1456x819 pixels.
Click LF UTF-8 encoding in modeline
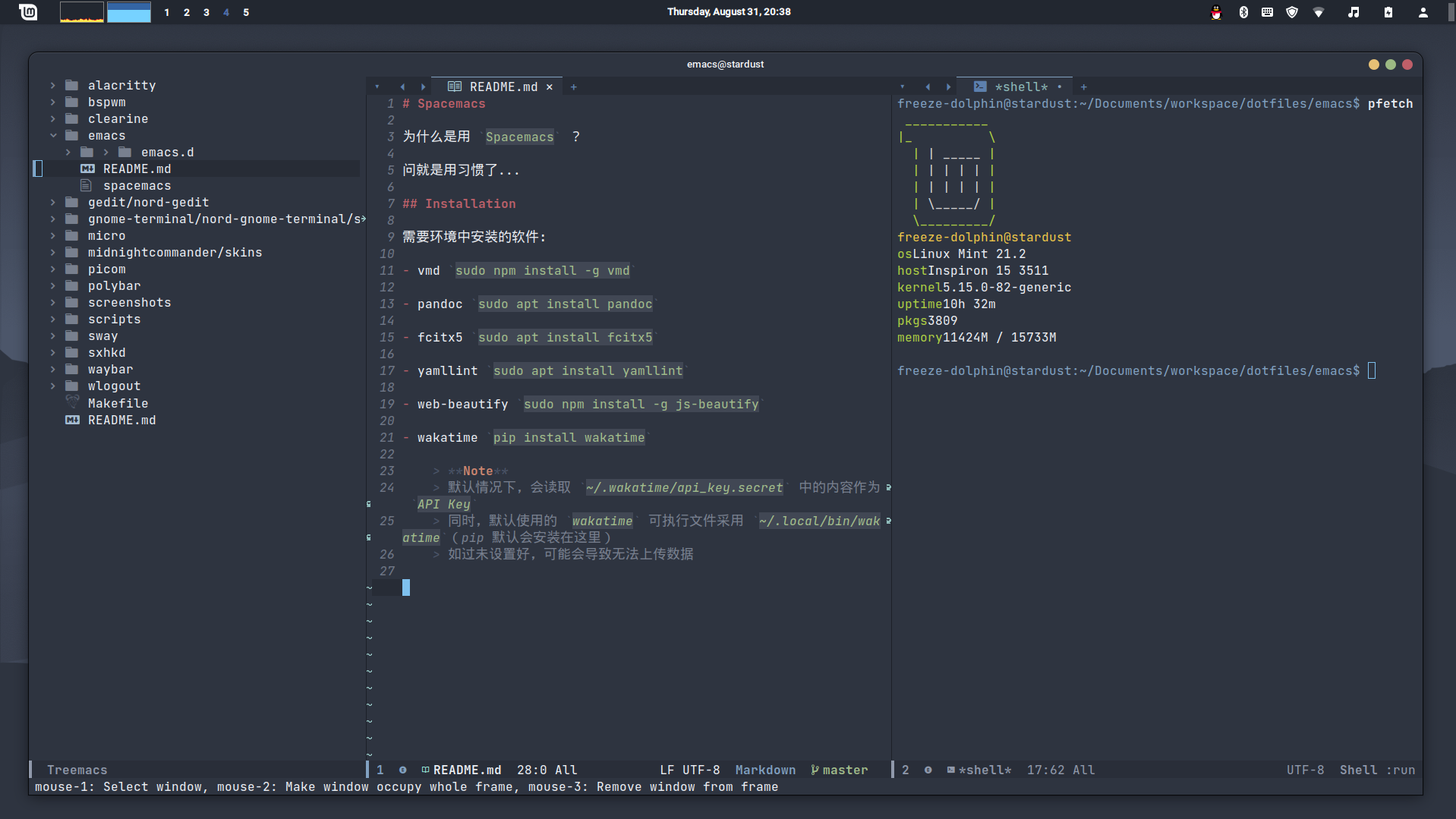[690, 770]
